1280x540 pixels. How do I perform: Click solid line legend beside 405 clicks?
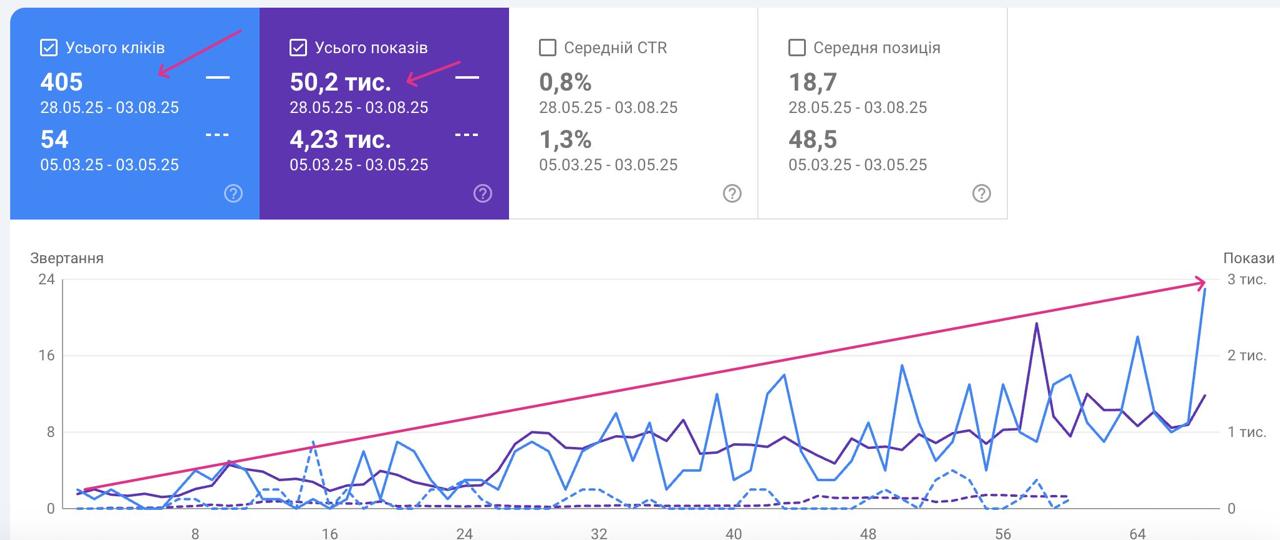217,77
